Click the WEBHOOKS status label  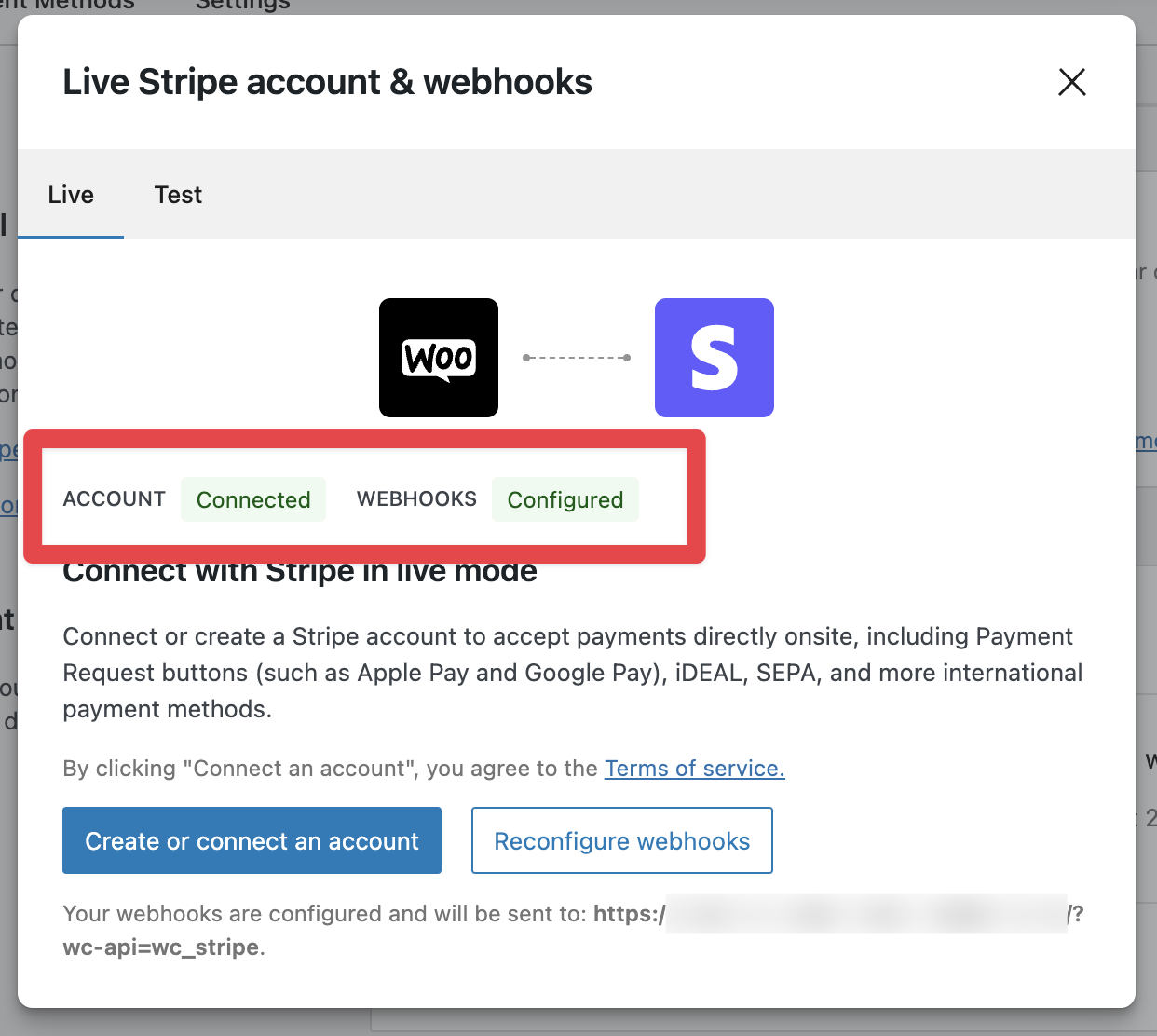[x=415, y=499]
